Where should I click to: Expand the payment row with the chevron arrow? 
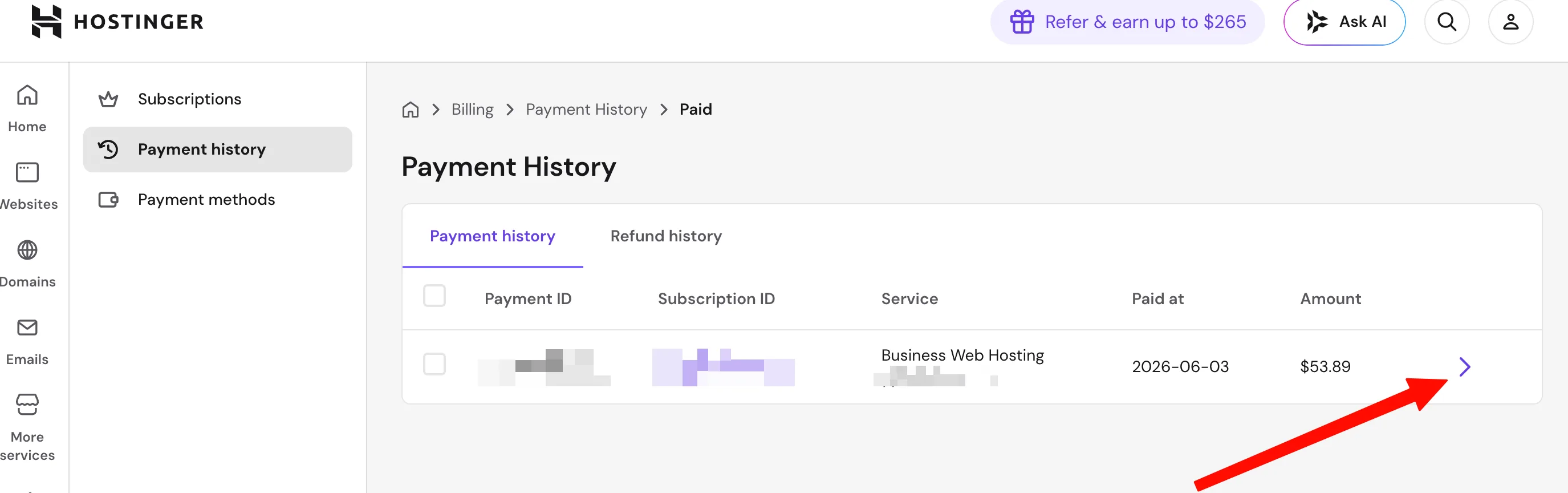click(x=1465, y=366)
